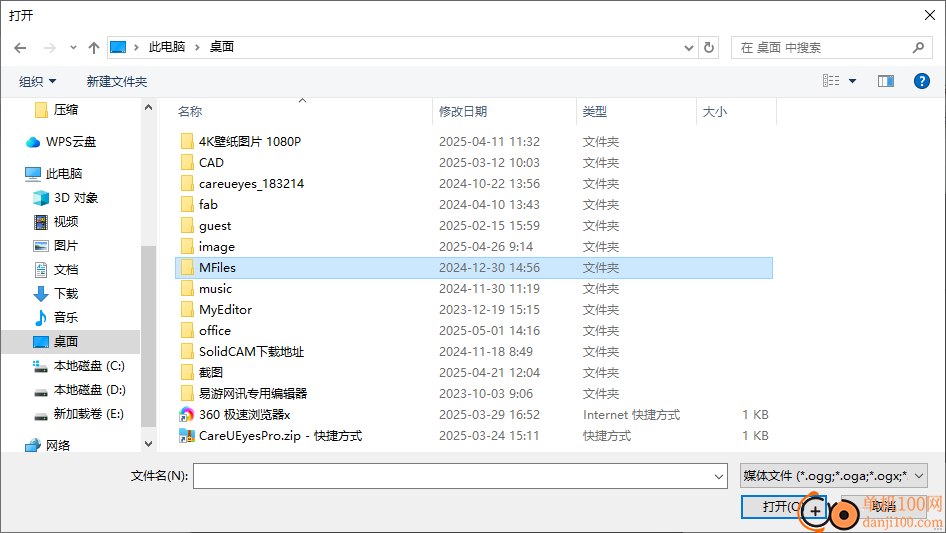Viewport: 946px width, 533px height.
Task: Click 桌面 in the address breadcrumb
Action: (x=221, y=47)
